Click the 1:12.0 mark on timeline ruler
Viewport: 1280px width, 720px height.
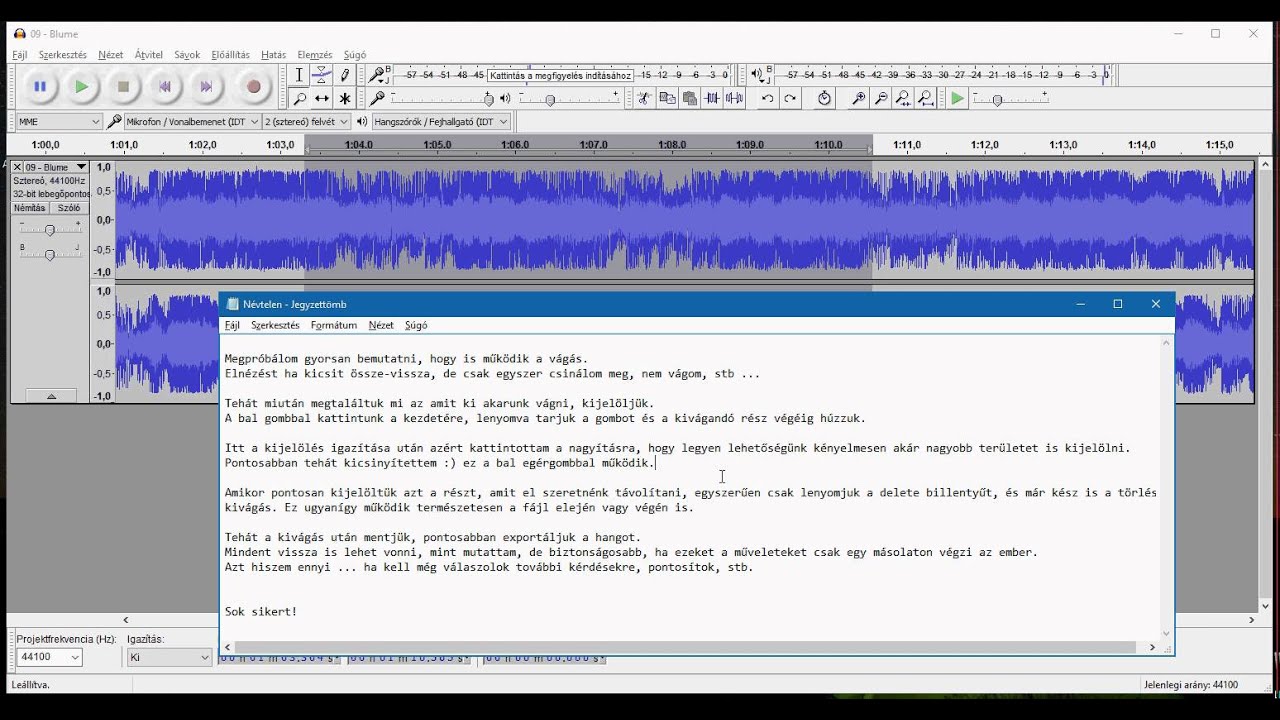984,145
